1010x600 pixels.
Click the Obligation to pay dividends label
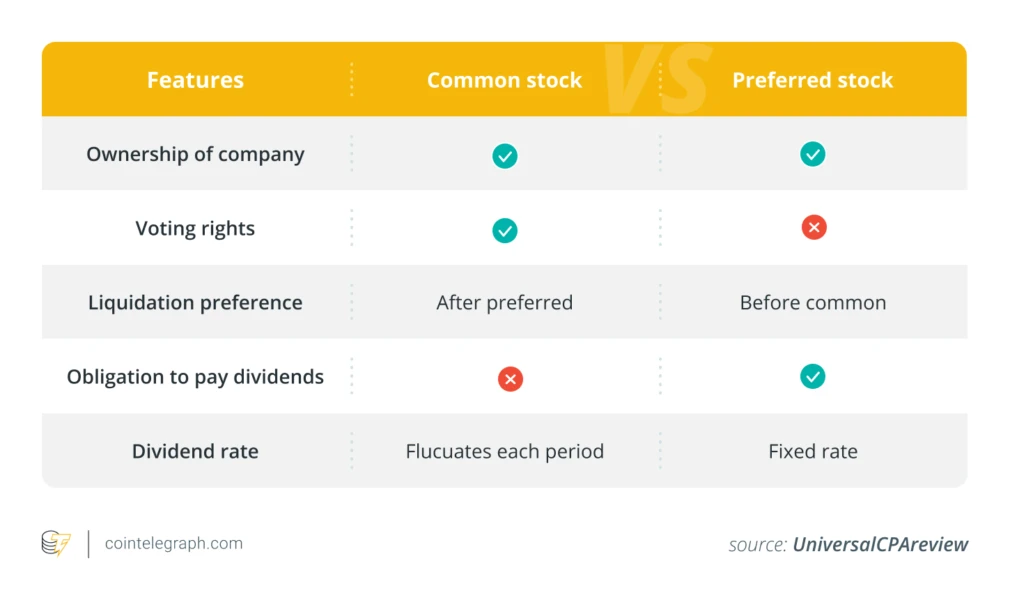[195, 377]
